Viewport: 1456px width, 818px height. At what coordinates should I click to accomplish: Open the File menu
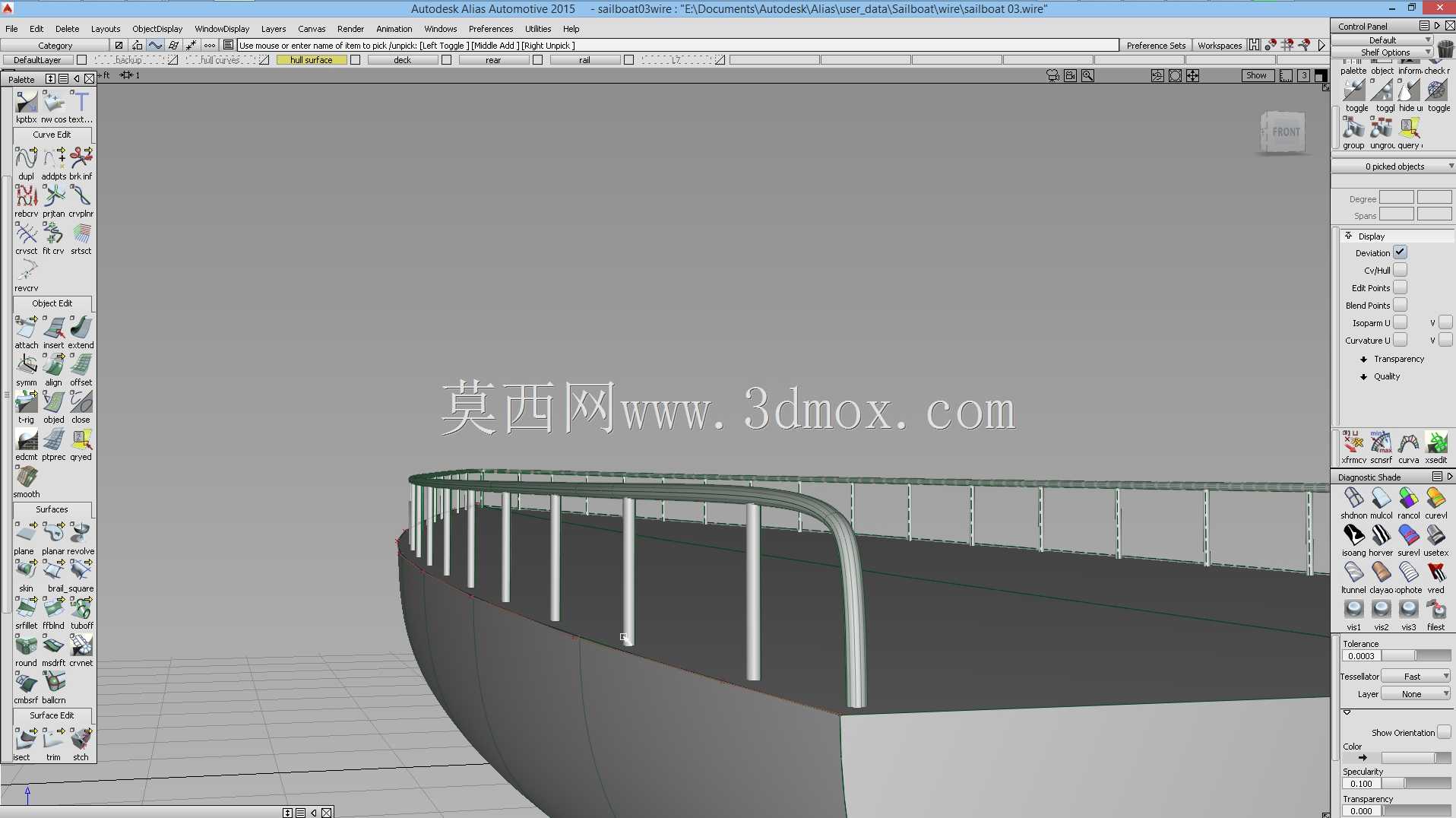pyautogui.click(x=11, y=29)
